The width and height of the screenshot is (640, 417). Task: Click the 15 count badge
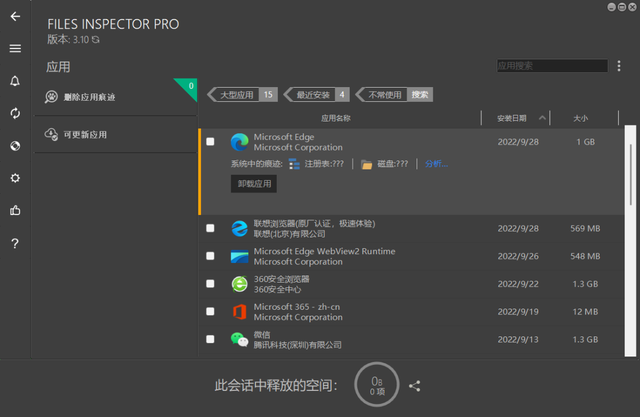click(x=268, y=95)
